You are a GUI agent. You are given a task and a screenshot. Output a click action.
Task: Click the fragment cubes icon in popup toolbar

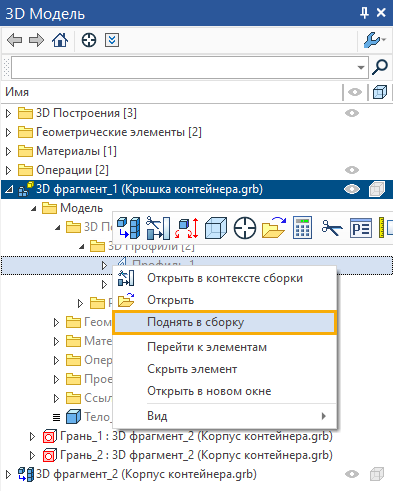tap(129, 228)
